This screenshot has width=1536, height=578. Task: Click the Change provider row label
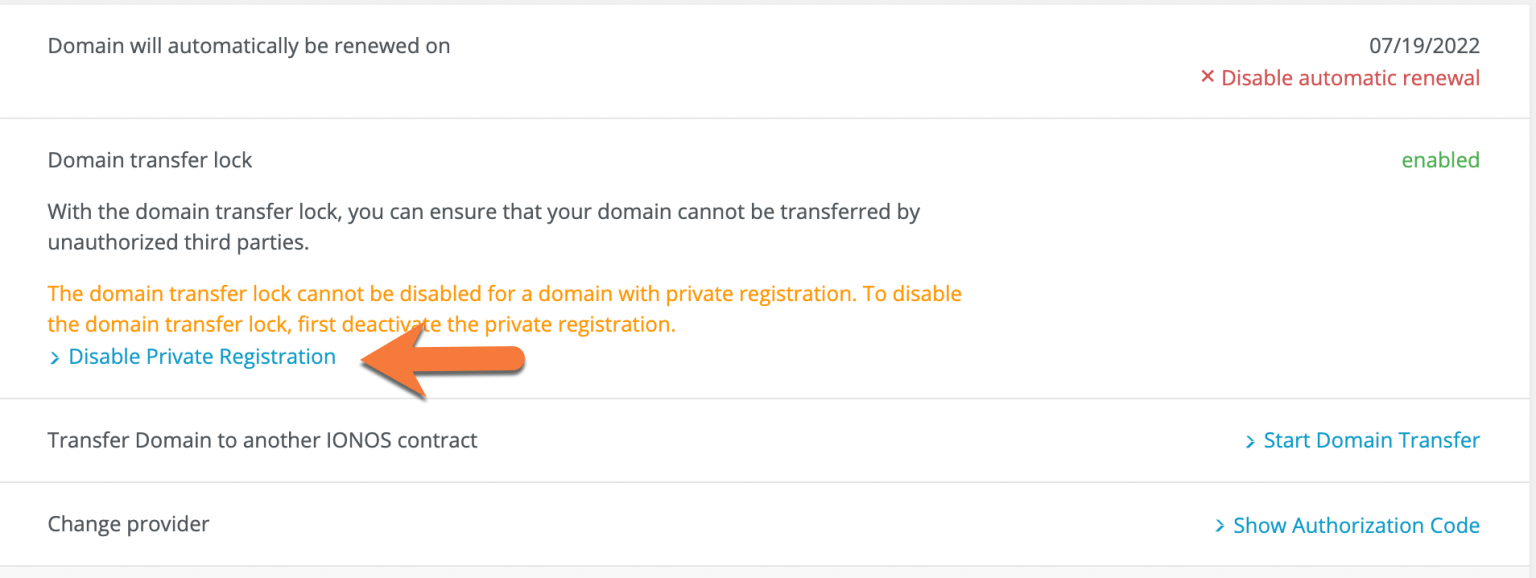pos(128,524)
